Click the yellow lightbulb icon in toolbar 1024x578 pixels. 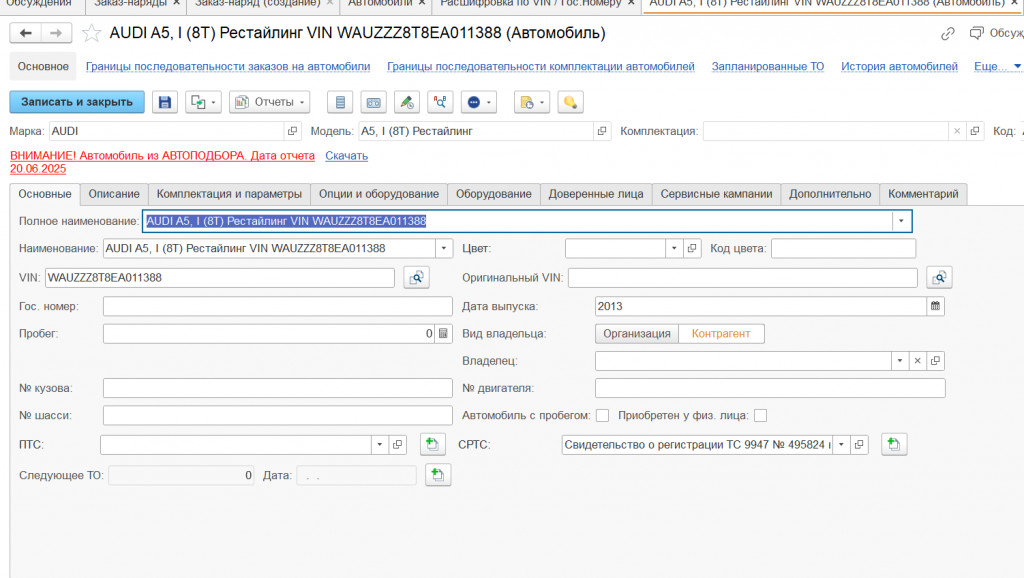(x=569, y=102)
